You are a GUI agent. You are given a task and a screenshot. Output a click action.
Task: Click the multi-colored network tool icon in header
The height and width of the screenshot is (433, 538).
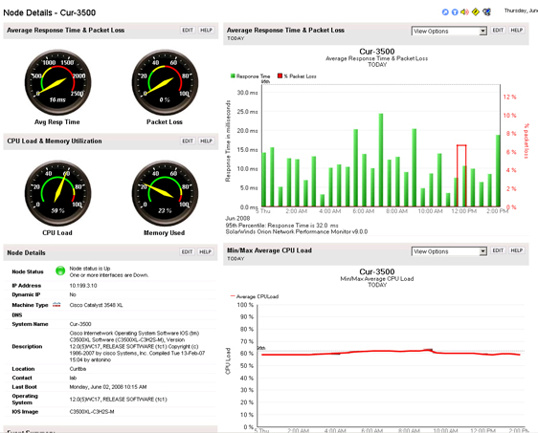pos(487,12)
